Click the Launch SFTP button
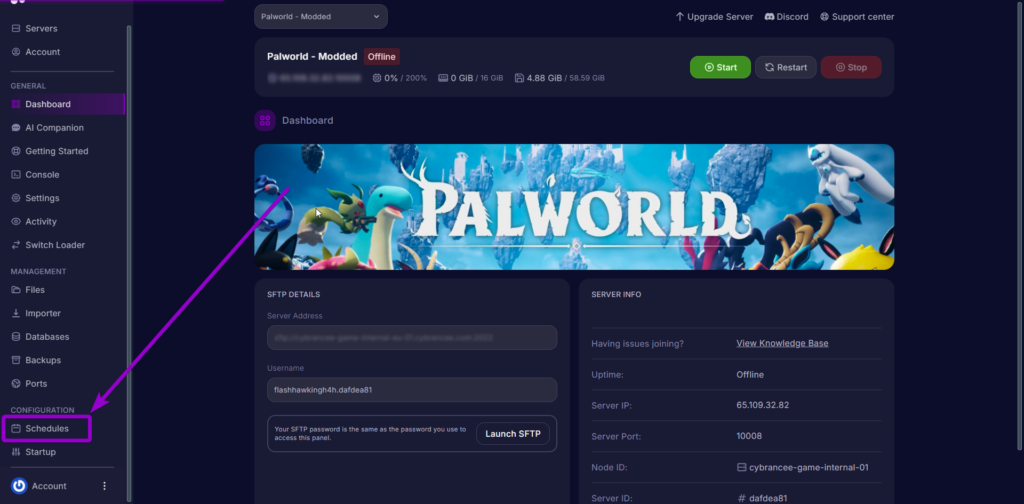1024x504 pixels. tap(513, 433)
